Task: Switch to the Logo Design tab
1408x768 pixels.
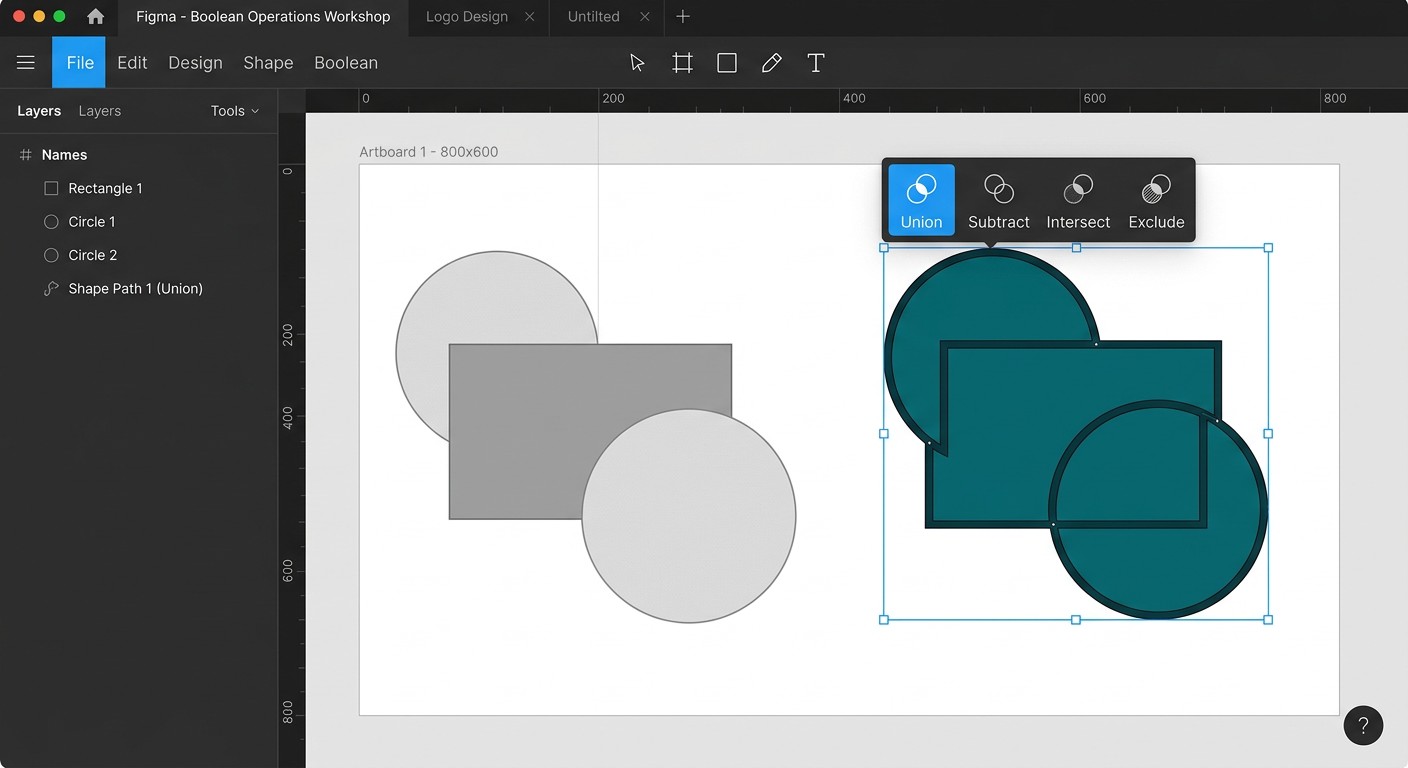Action: tap(467, 17)
